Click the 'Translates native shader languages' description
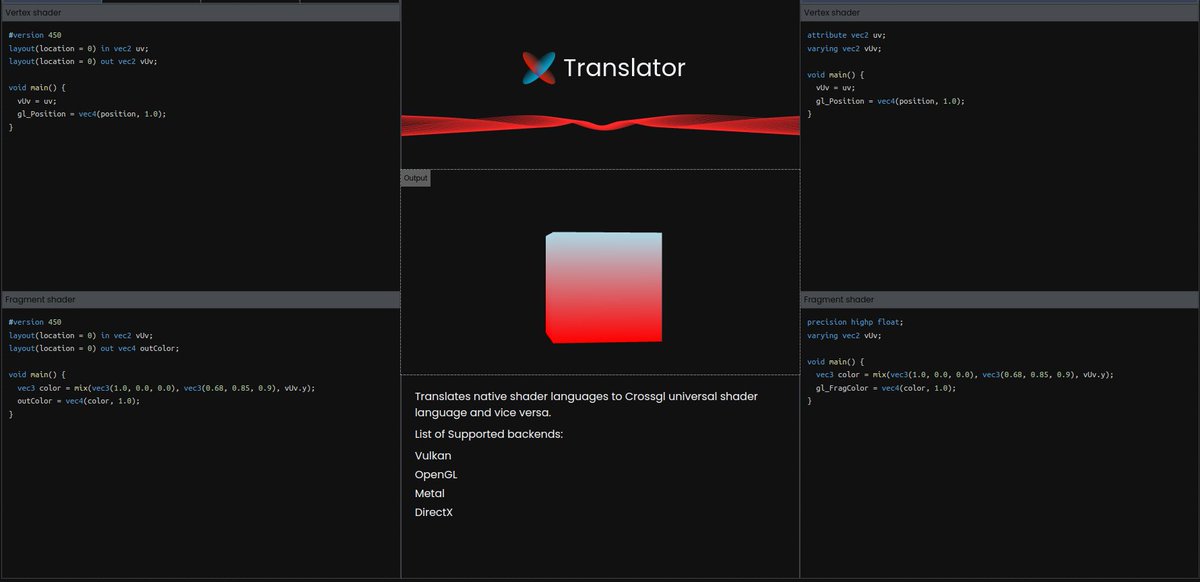Screen dimensions: 1200x582 pyautogui.click(x=586, y=404)
